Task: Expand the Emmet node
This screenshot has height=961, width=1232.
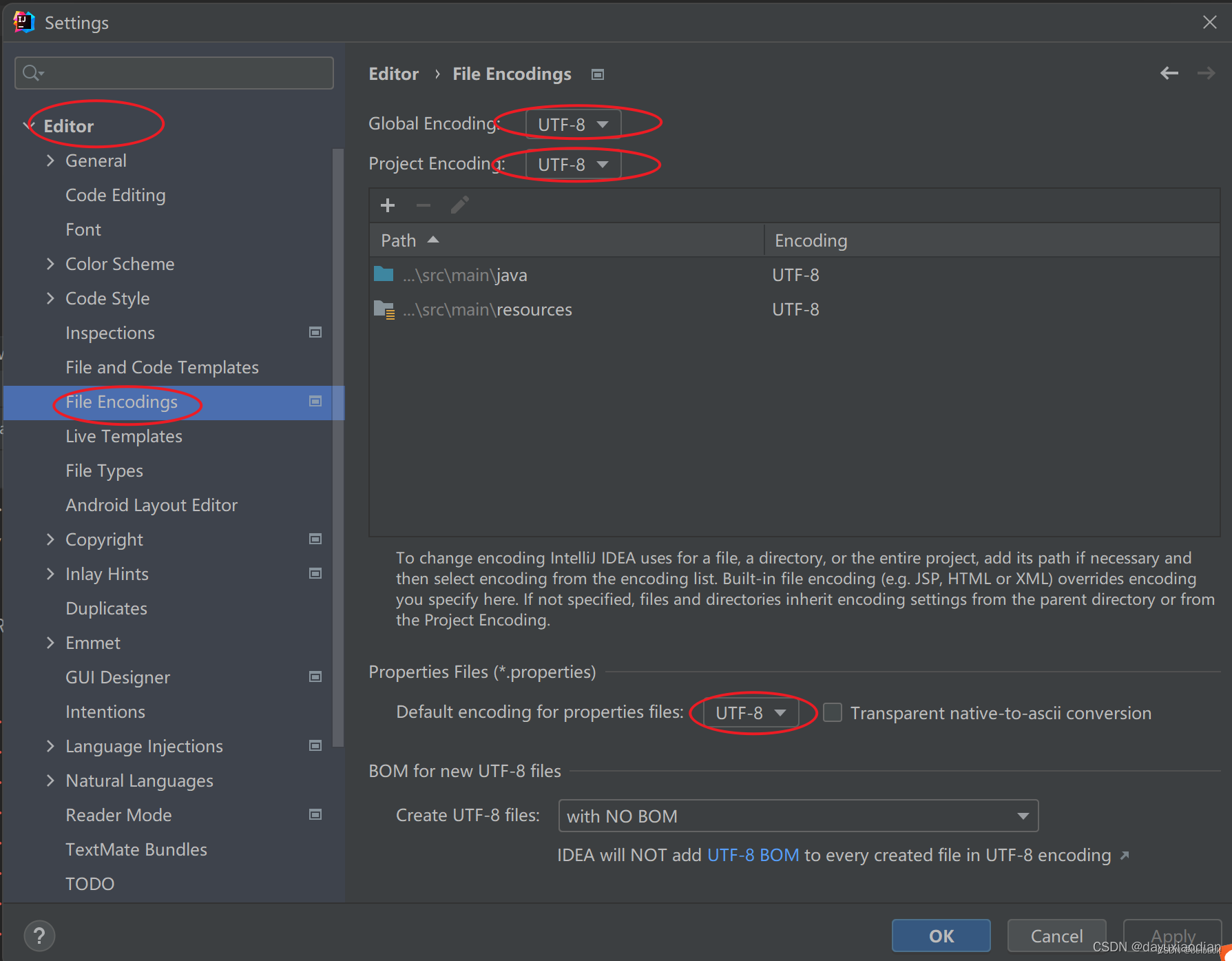Action: pos(50,643)
